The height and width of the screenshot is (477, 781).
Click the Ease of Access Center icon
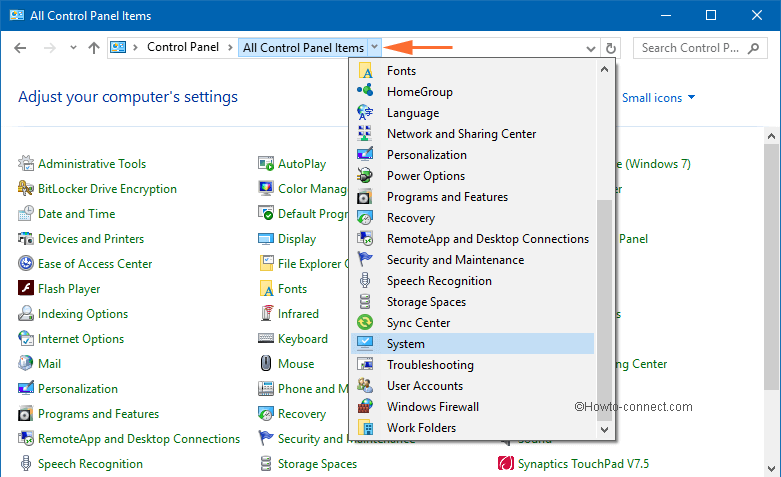(x=26, y=264)
